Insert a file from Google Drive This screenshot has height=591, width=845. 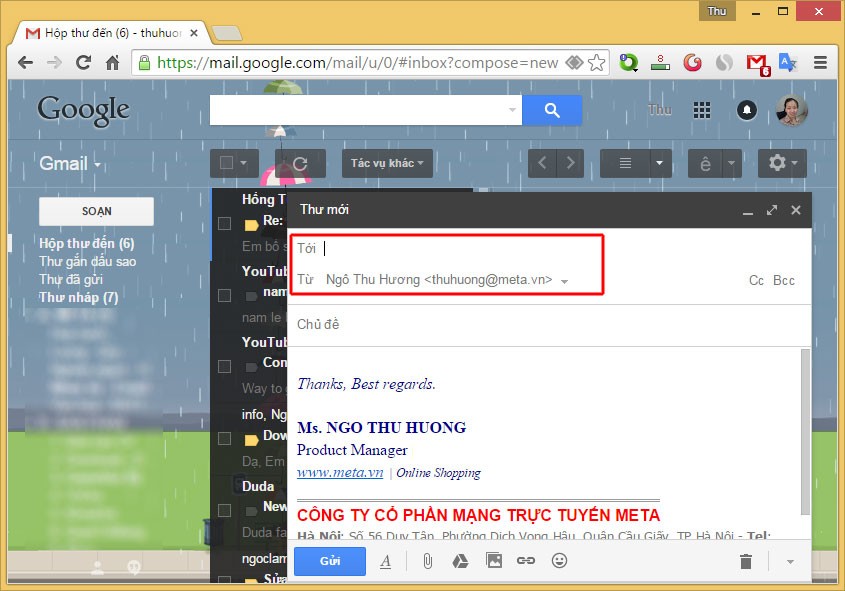tap(460, 561)
